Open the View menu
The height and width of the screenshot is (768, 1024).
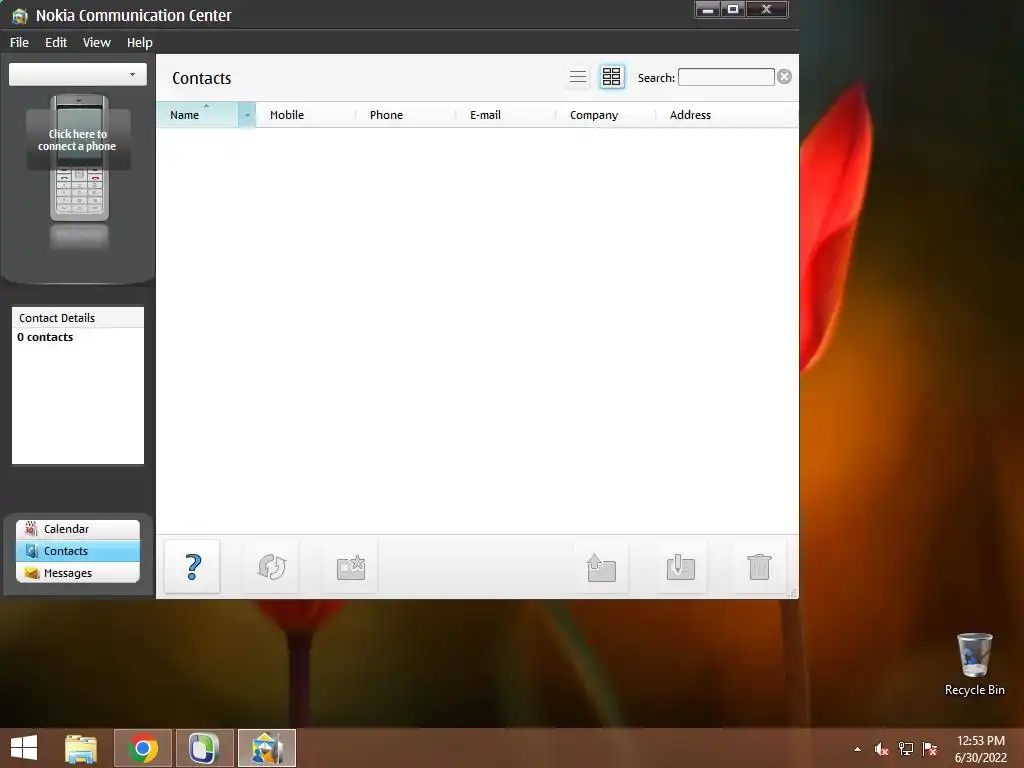[97, 42]
